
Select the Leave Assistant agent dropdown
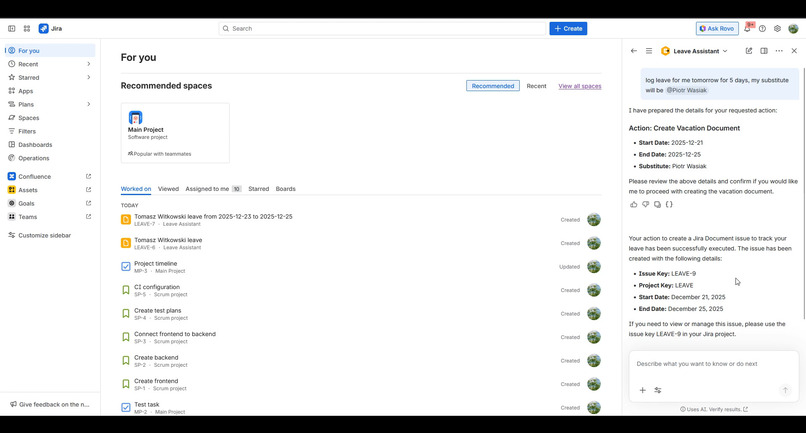point(694,51)
